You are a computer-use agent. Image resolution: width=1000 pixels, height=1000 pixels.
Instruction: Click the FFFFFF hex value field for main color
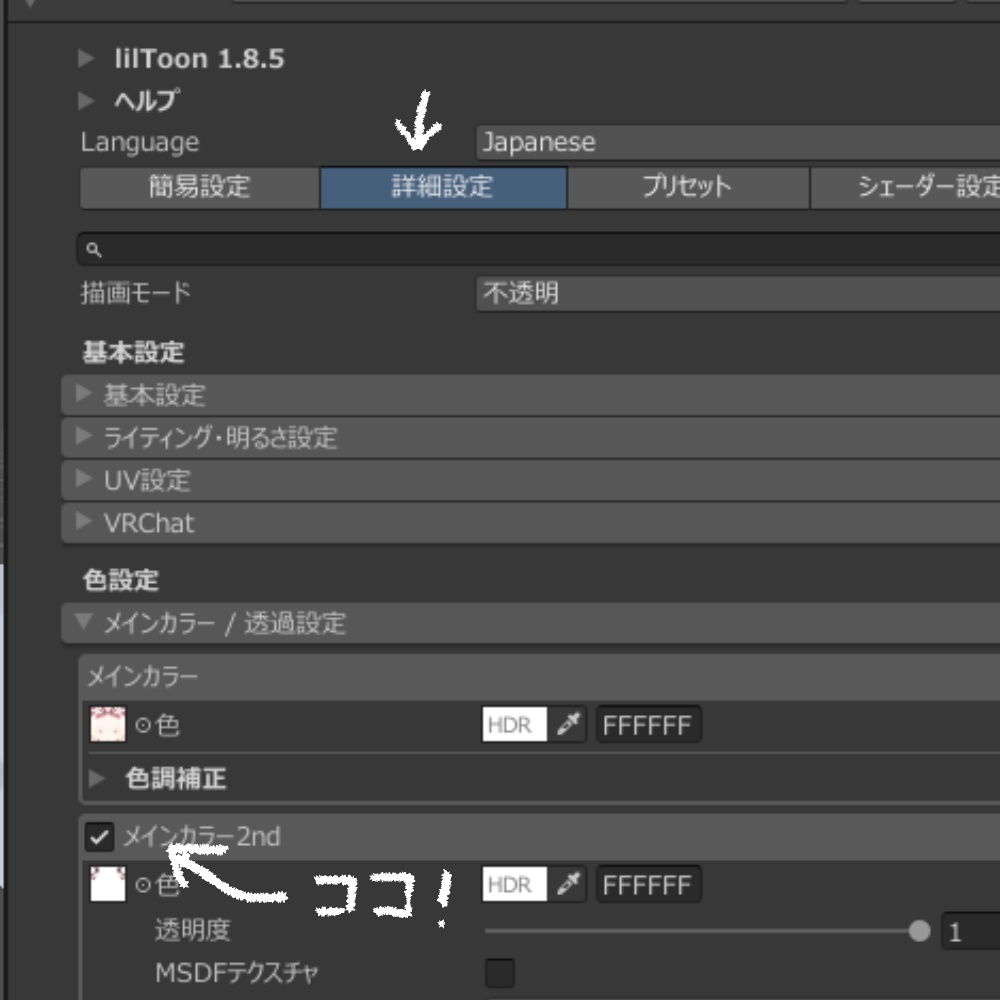click(x=648, y=724)
